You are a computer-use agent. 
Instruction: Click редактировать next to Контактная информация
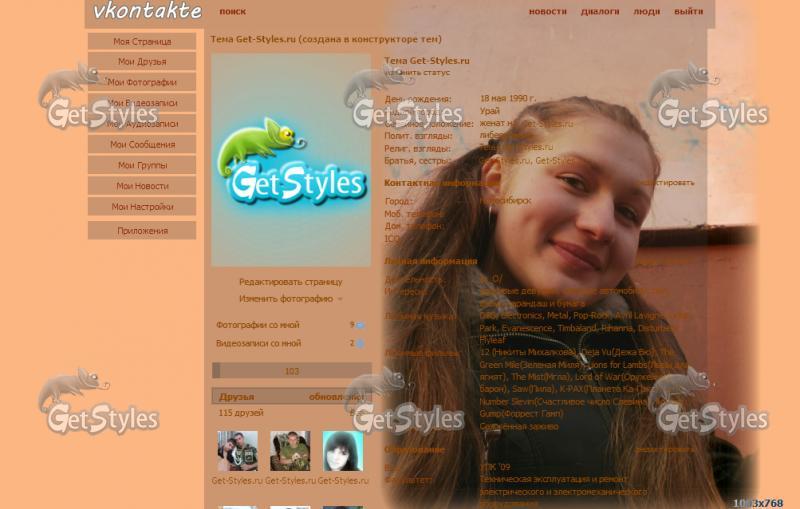(666, 183)
